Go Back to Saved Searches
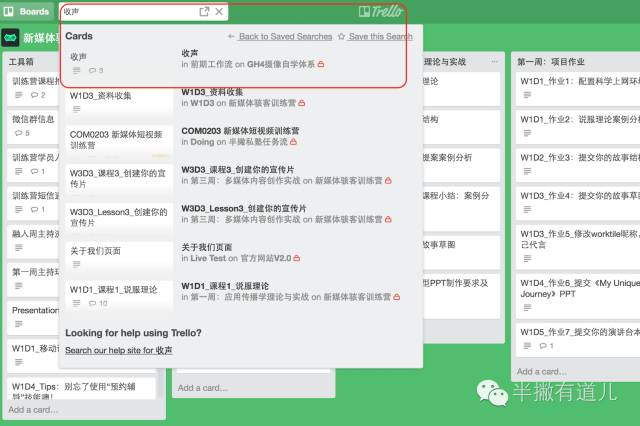 (285, 37)
